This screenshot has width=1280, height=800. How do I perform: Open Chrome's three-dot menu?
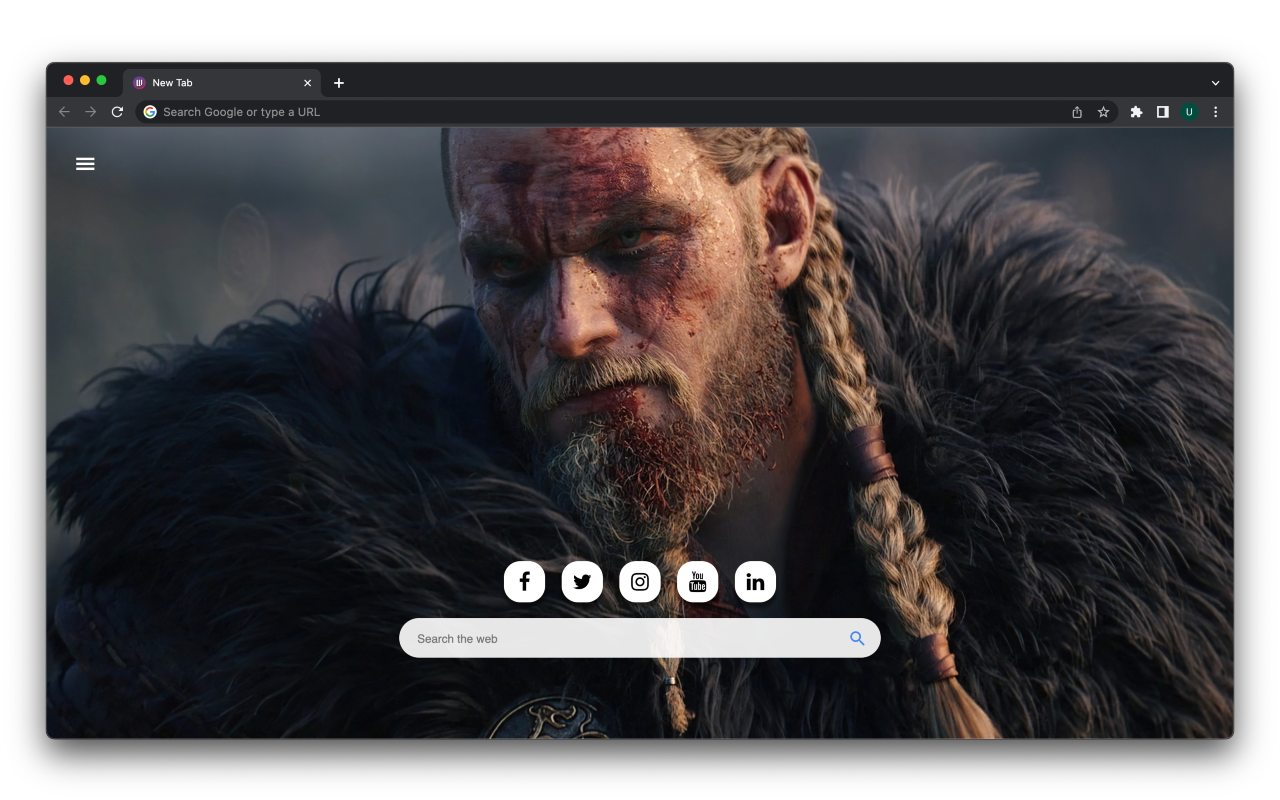tap(1215, 112)
